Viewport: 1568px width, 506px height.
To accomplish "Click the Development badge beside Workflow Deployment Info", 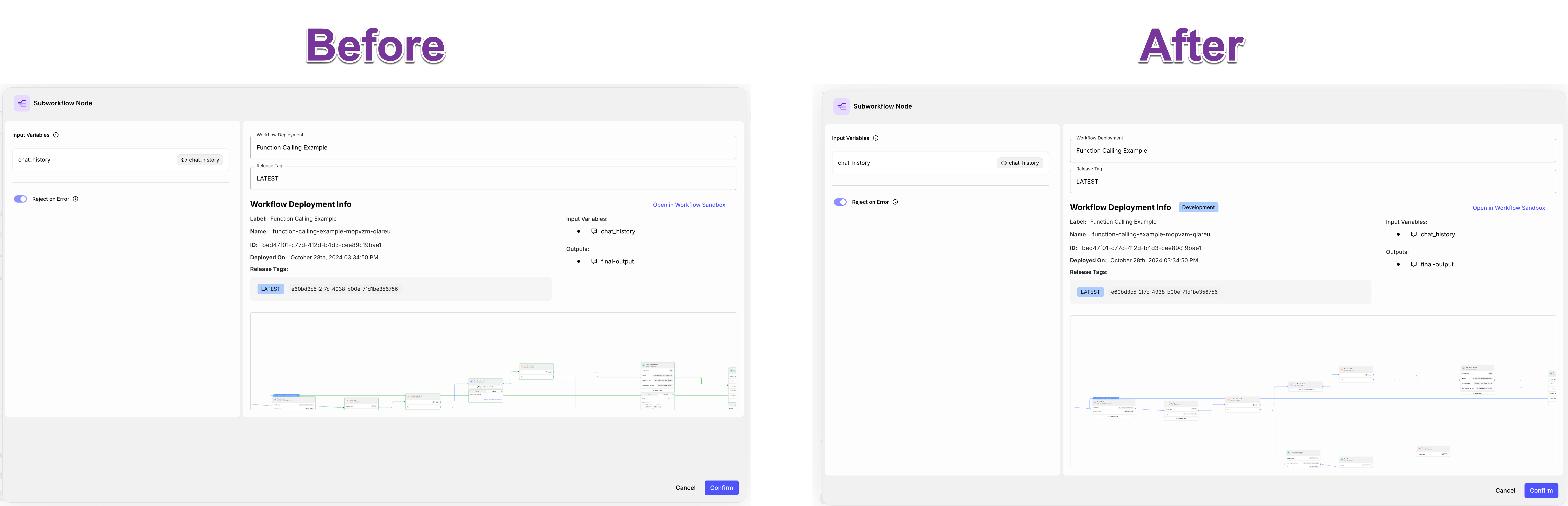I will (x=1198, y=207).
